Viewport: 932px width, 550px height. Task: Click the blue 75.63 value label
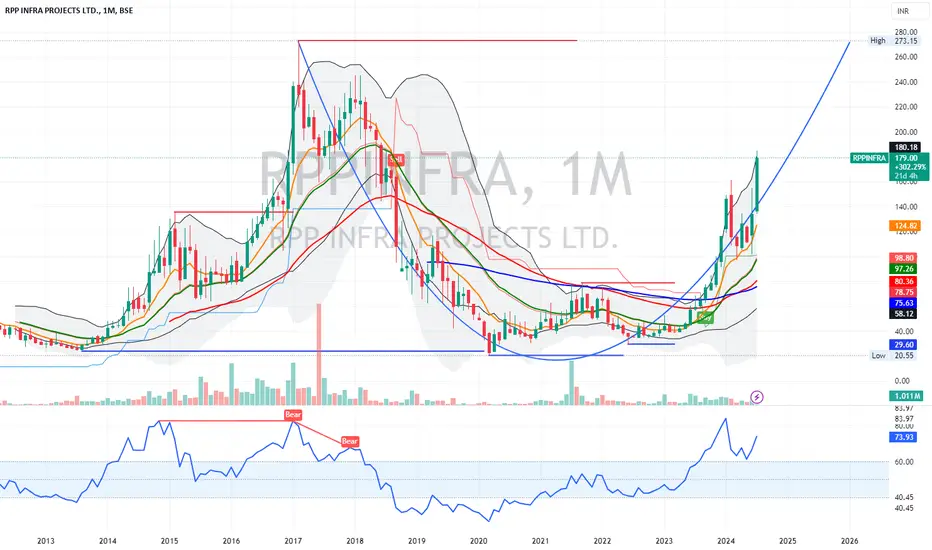(903, 303)
